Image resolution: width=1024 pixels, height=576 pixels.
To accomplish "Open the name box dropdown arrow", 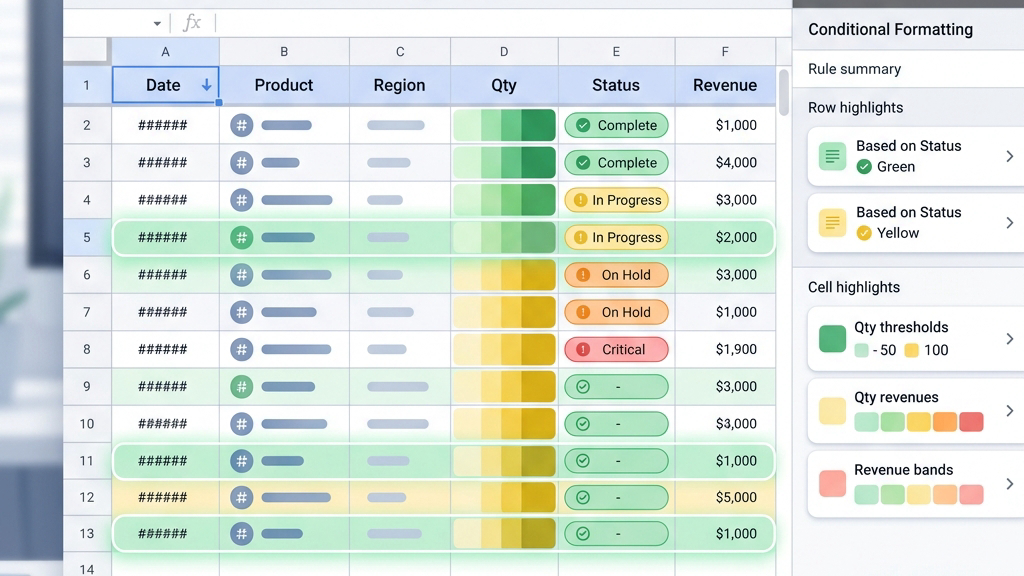I will [x=157, y=24].
